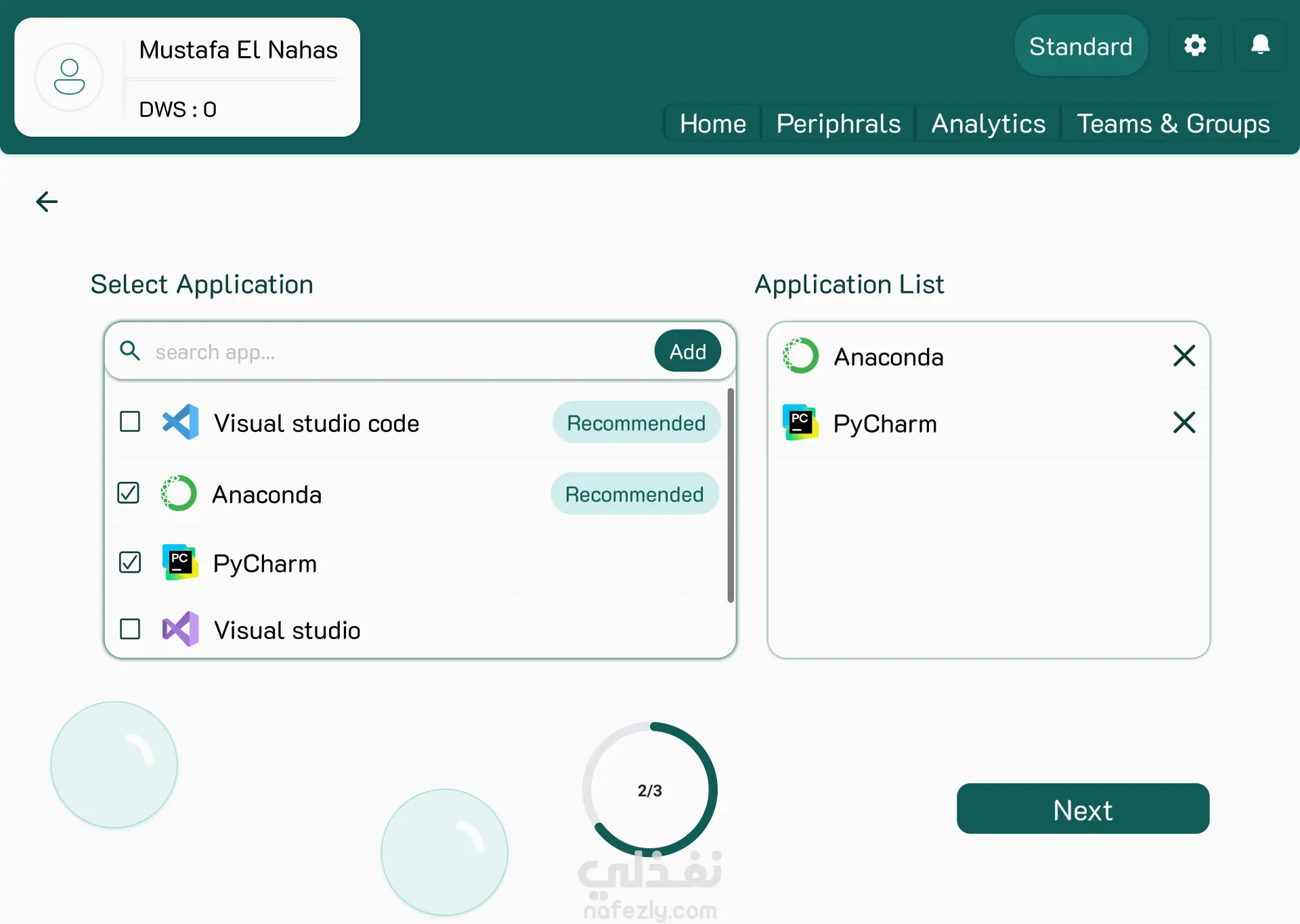This screenshot has height=924, width=1300.
Task: Click Recommended badge for Visual studio code
Action: [636, 422]
